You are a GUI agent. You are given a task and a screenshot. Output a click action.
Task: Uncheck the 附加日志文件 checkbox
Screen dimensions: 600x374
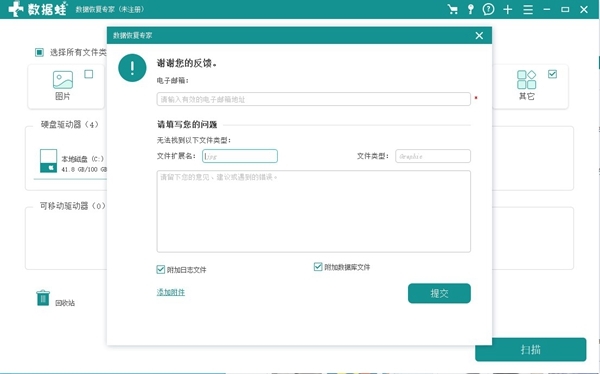(x=161, y=269)
